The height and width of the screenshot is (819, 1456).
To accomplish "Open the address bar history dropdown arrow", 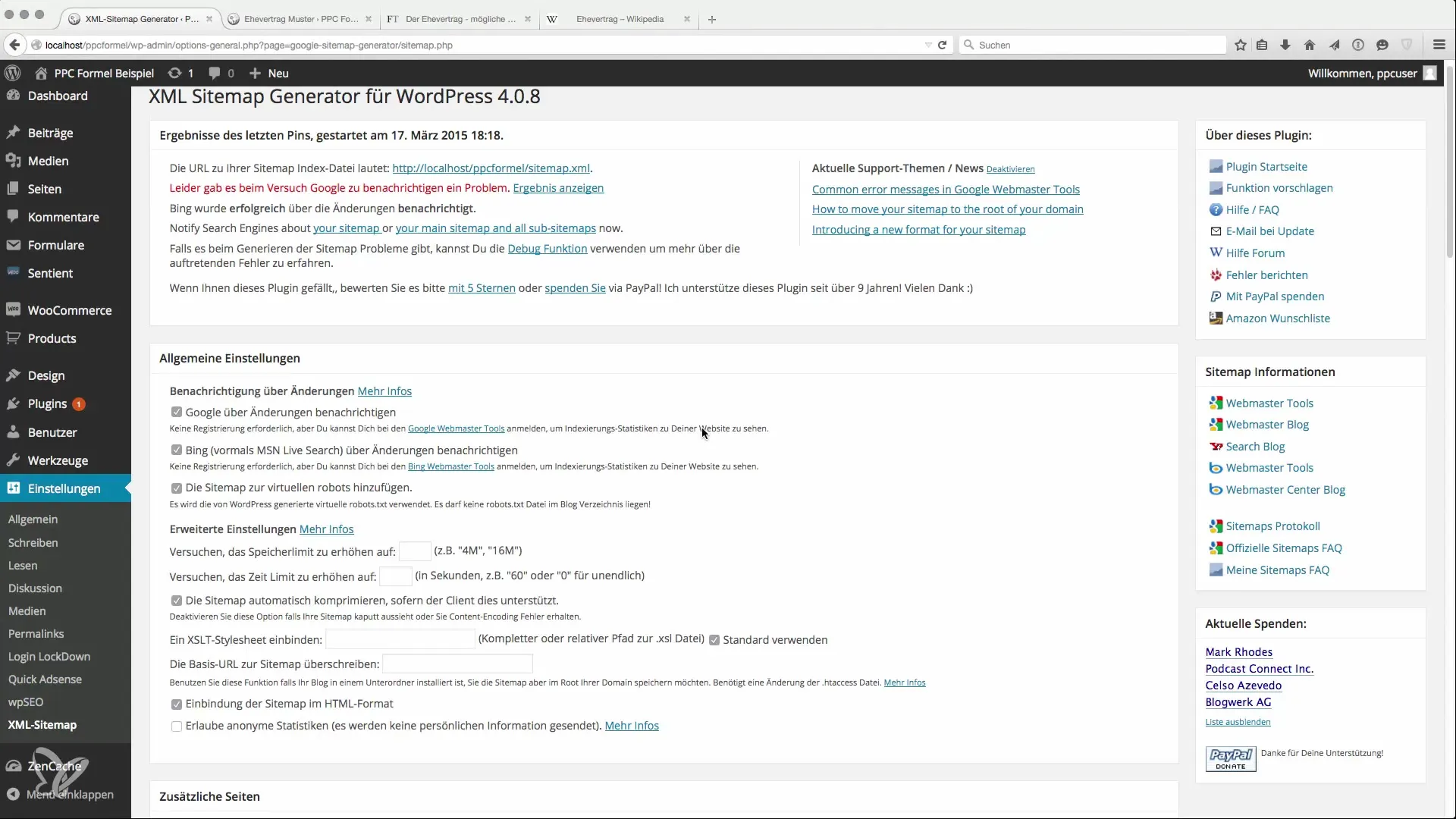I will point(928,45).
